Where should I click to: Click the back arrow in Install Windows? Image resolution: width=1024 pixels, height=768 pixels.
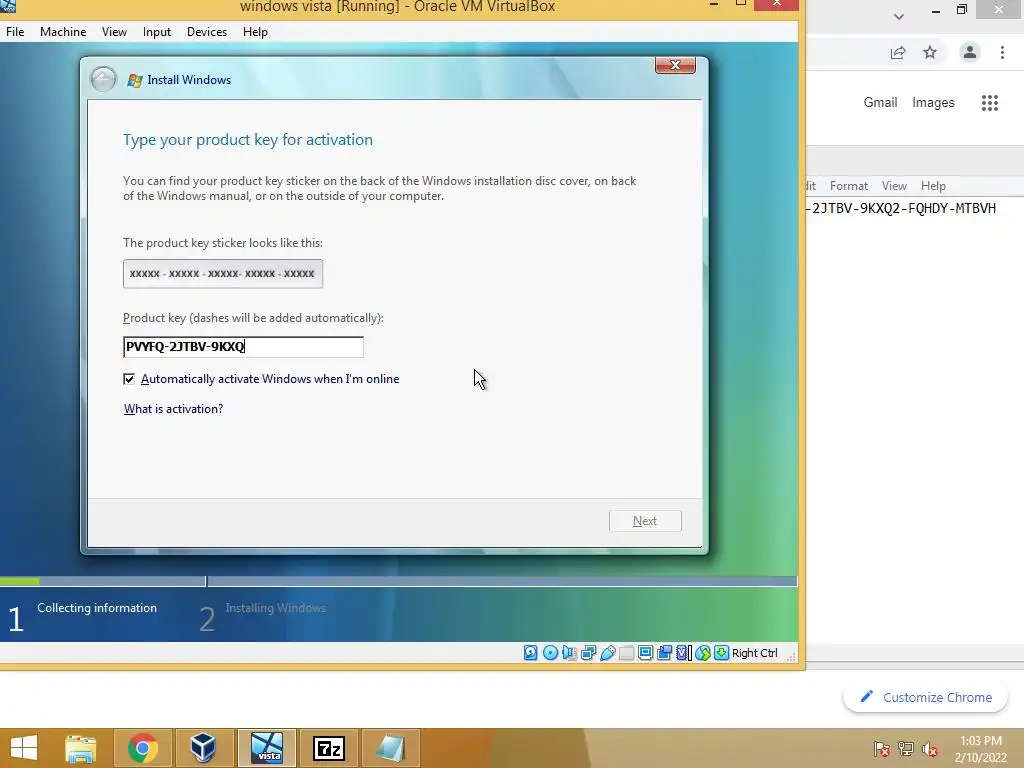pos(103,80)
